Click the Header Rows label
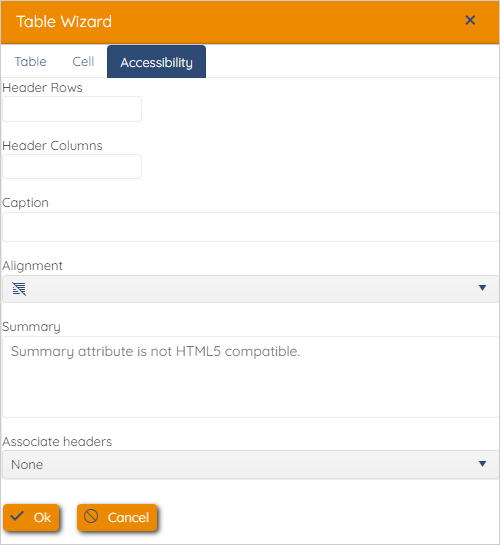Image resolution: width=500 pixels, height=545 pixels. [42, 88]
